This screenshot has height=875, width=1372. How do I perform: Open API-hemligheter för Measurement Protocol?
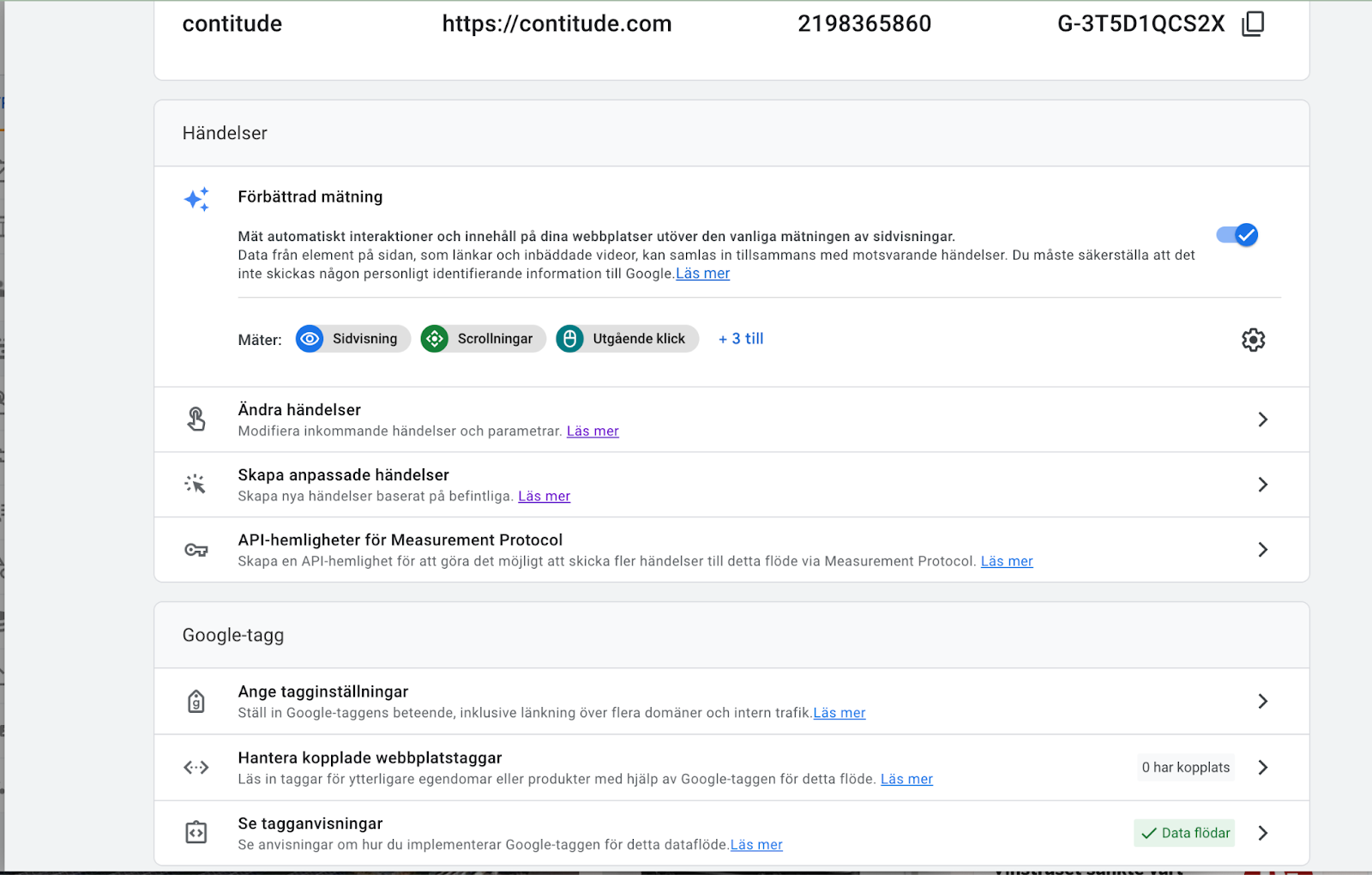731,550
